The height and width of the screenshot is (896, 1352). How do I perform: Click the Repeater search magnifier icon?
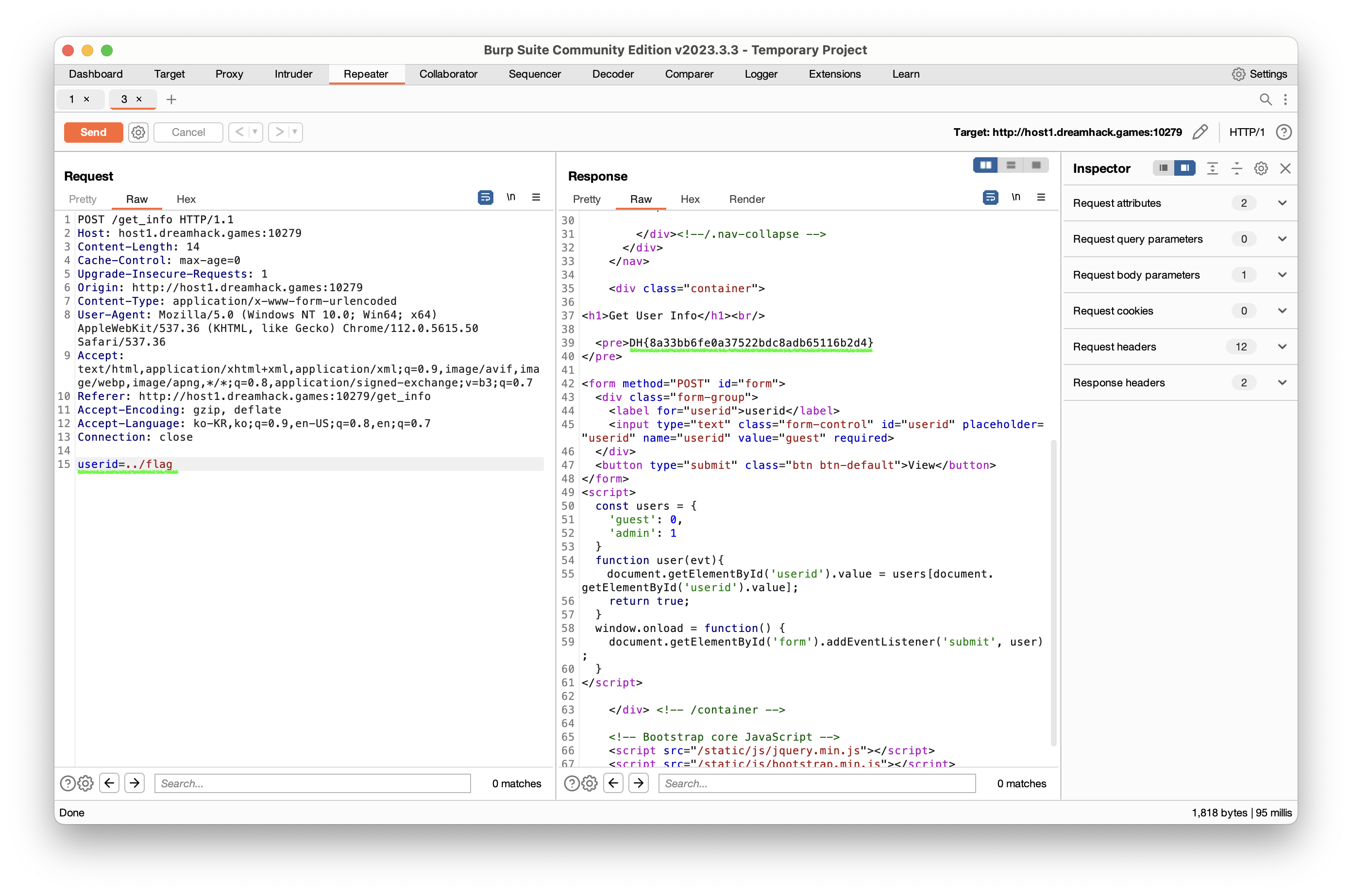click(x=1265, y=100)
